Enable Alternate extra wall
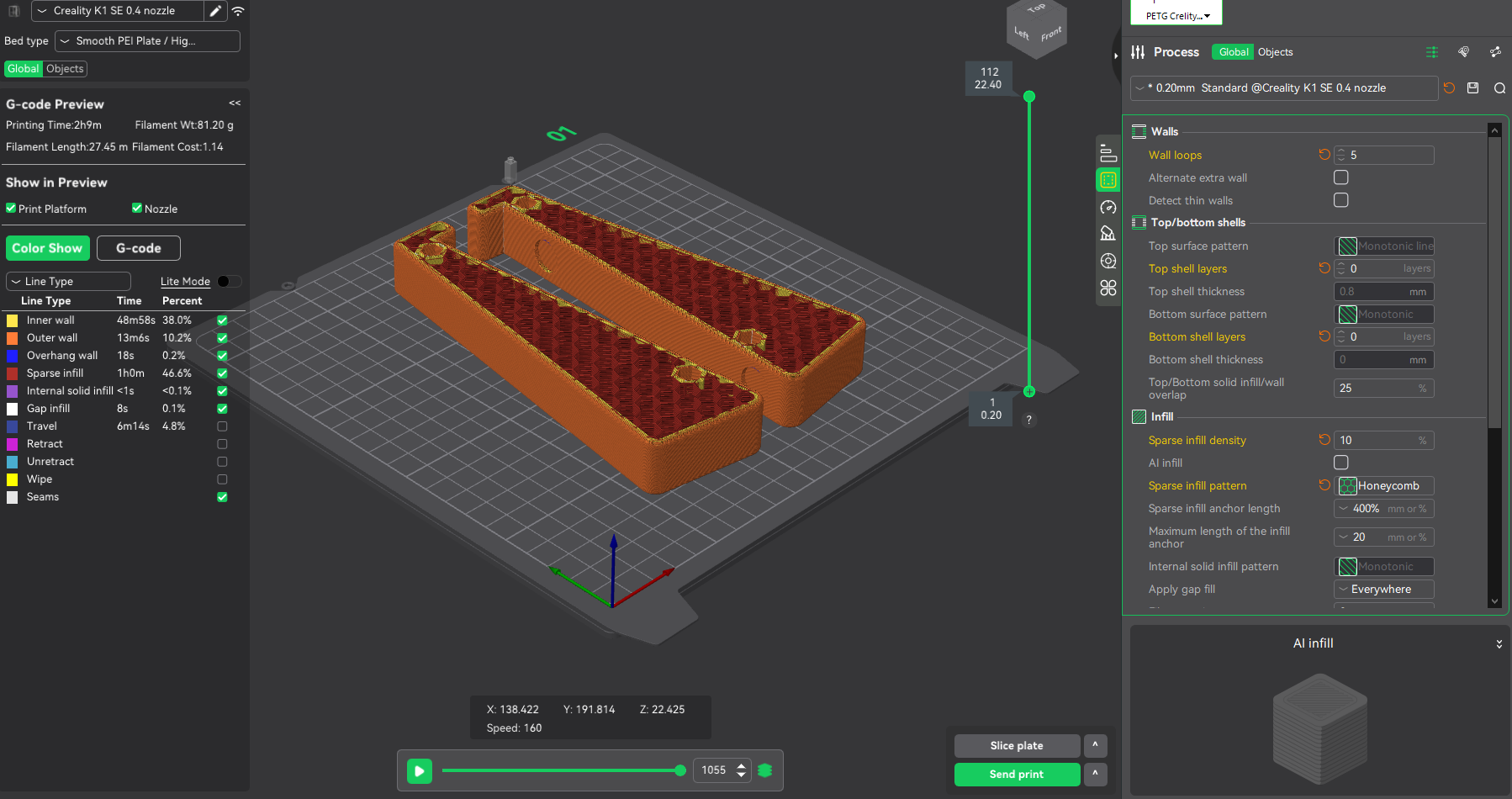The width and height of the screenshot is (1512, 799). point(1341,177)
